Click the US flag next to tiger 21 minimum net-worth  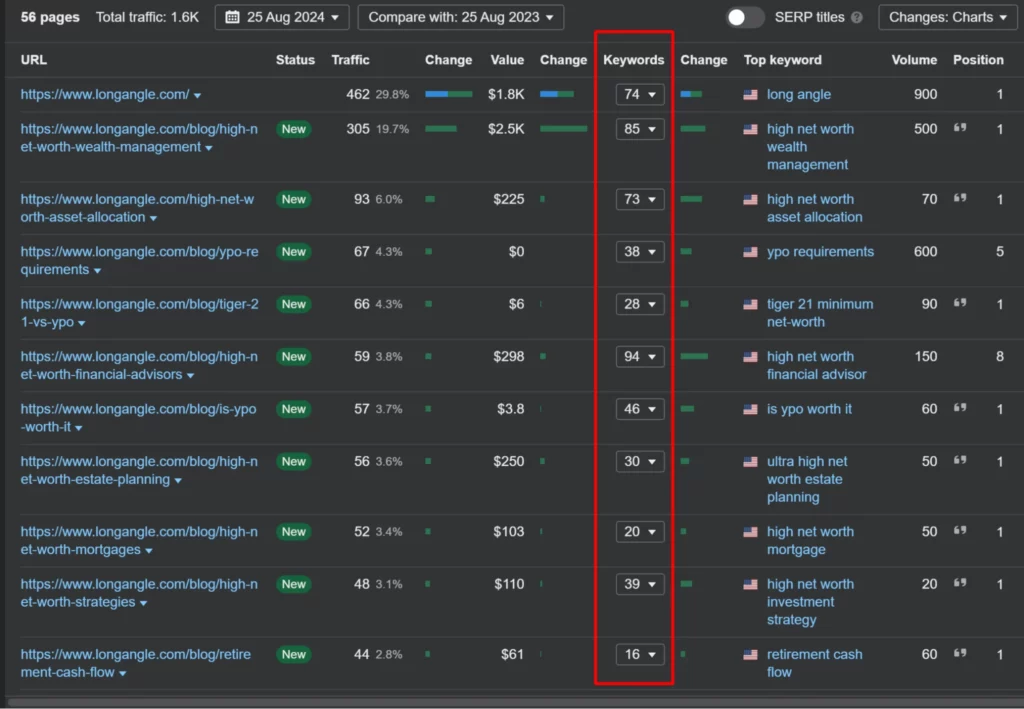(x=750, y=304)
